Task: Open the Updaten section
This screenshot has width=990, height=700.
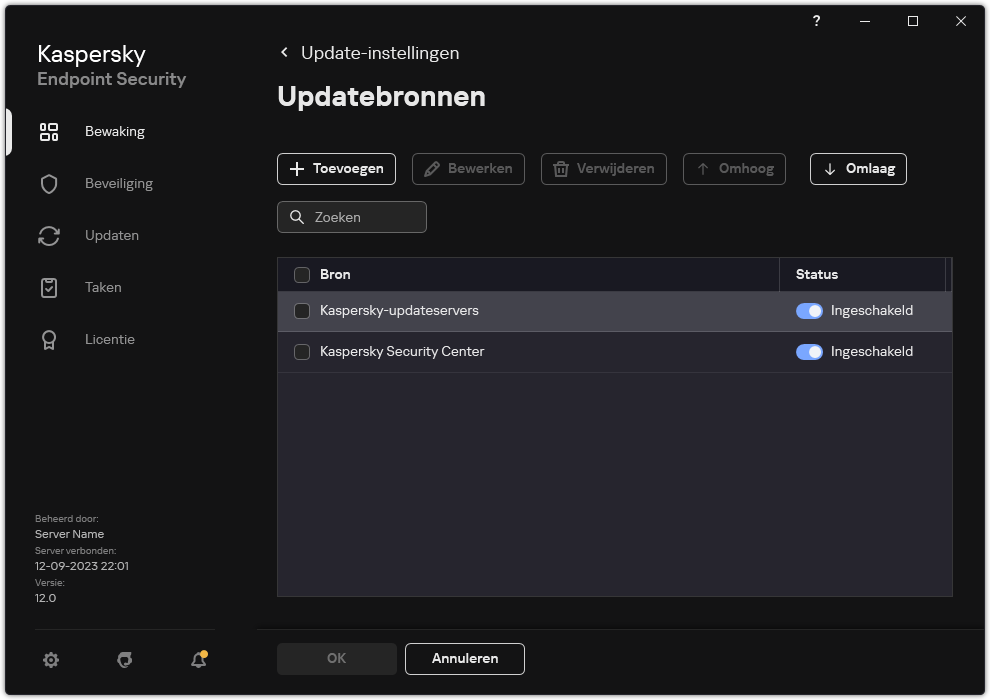Action: (111, 235)
